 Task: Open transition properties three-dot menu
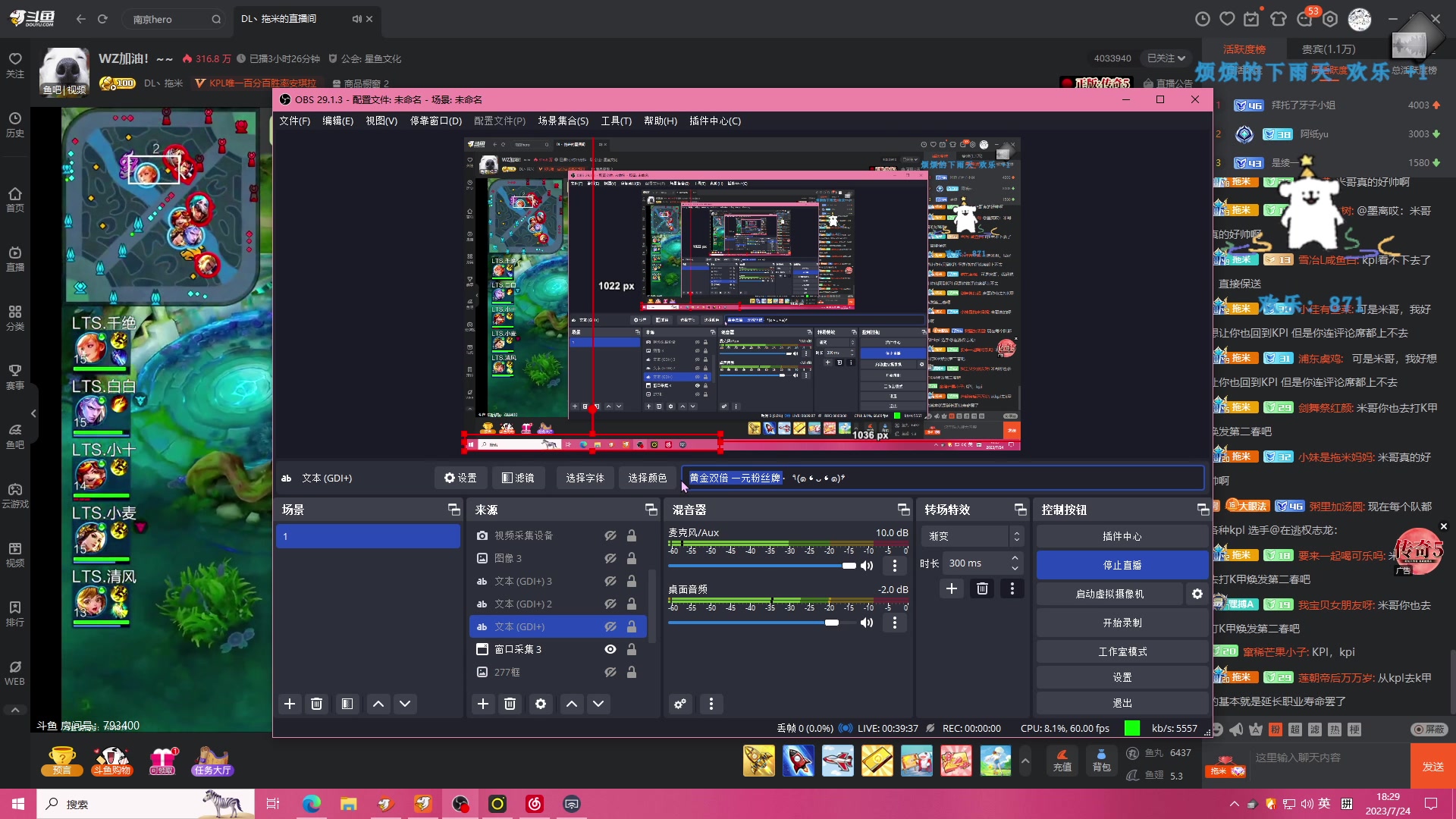coord(1012,588)
